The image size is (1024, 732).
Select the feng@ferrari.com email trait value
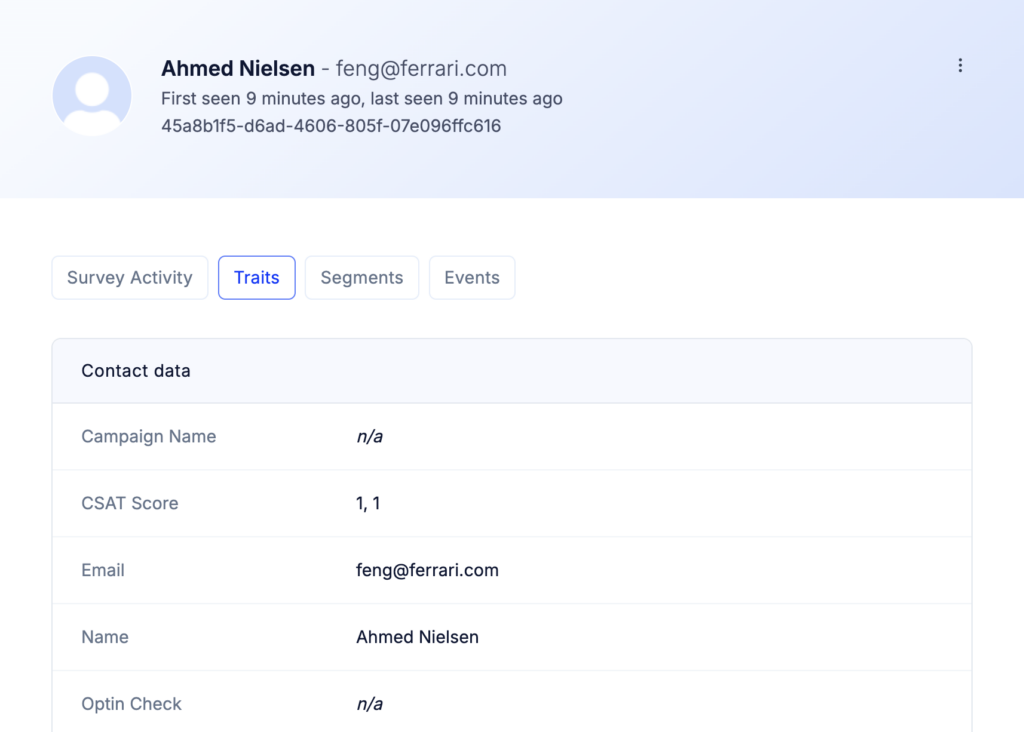pos(427,570)
